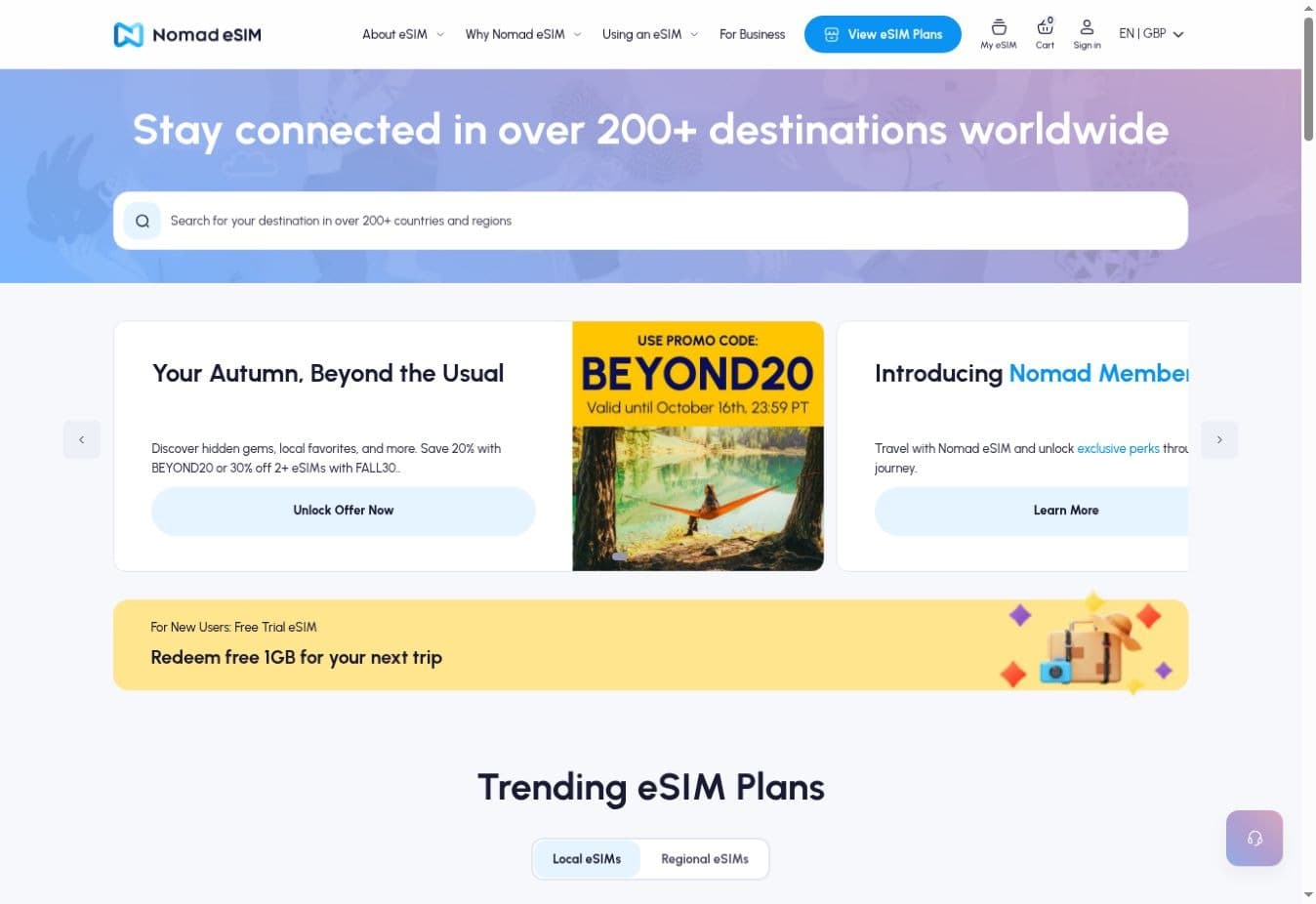The image size is (1316, 904).
Task: Expand the About eSIM menu
Action: [x=403, y=34]
